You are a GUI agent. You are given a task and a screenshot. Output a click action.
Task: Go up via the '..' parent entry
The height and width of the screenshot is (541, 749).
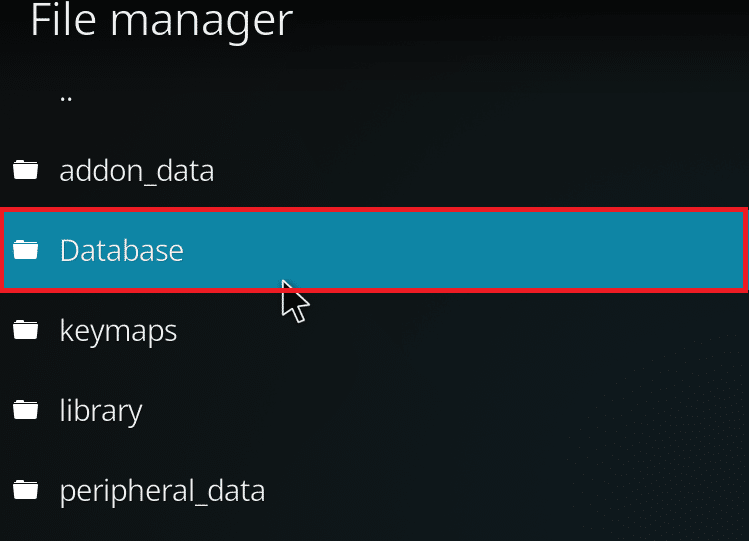pyautogui.click(x=66, y=98)
